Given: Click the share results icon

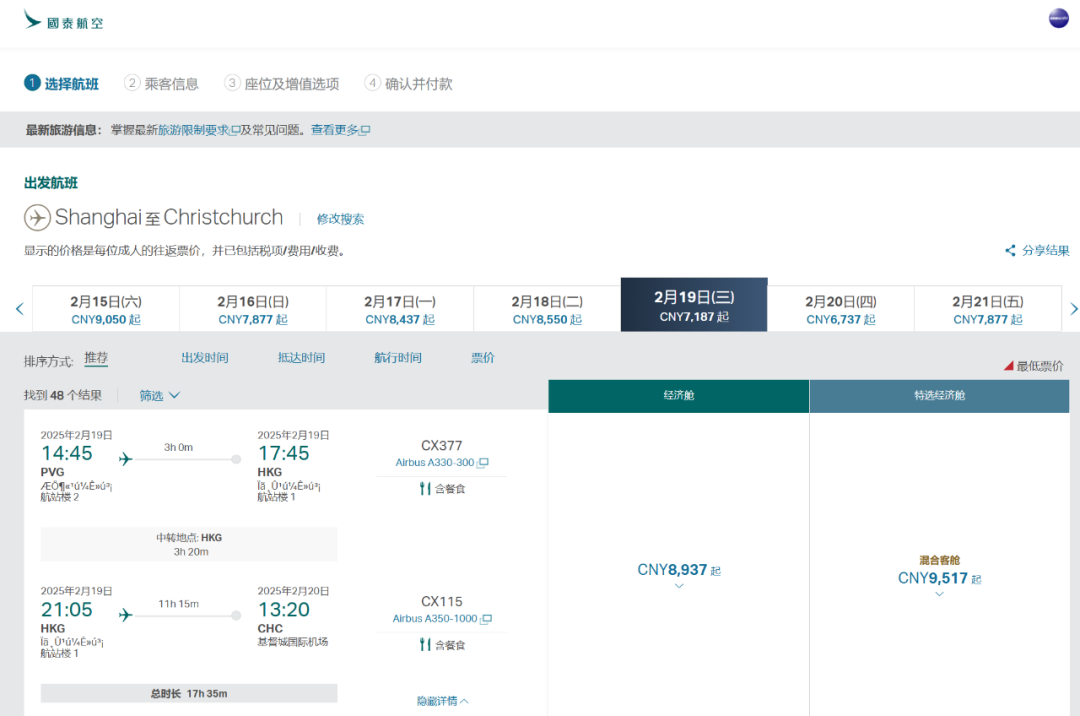Looking at the screenshot, I should coord(1008,250).
